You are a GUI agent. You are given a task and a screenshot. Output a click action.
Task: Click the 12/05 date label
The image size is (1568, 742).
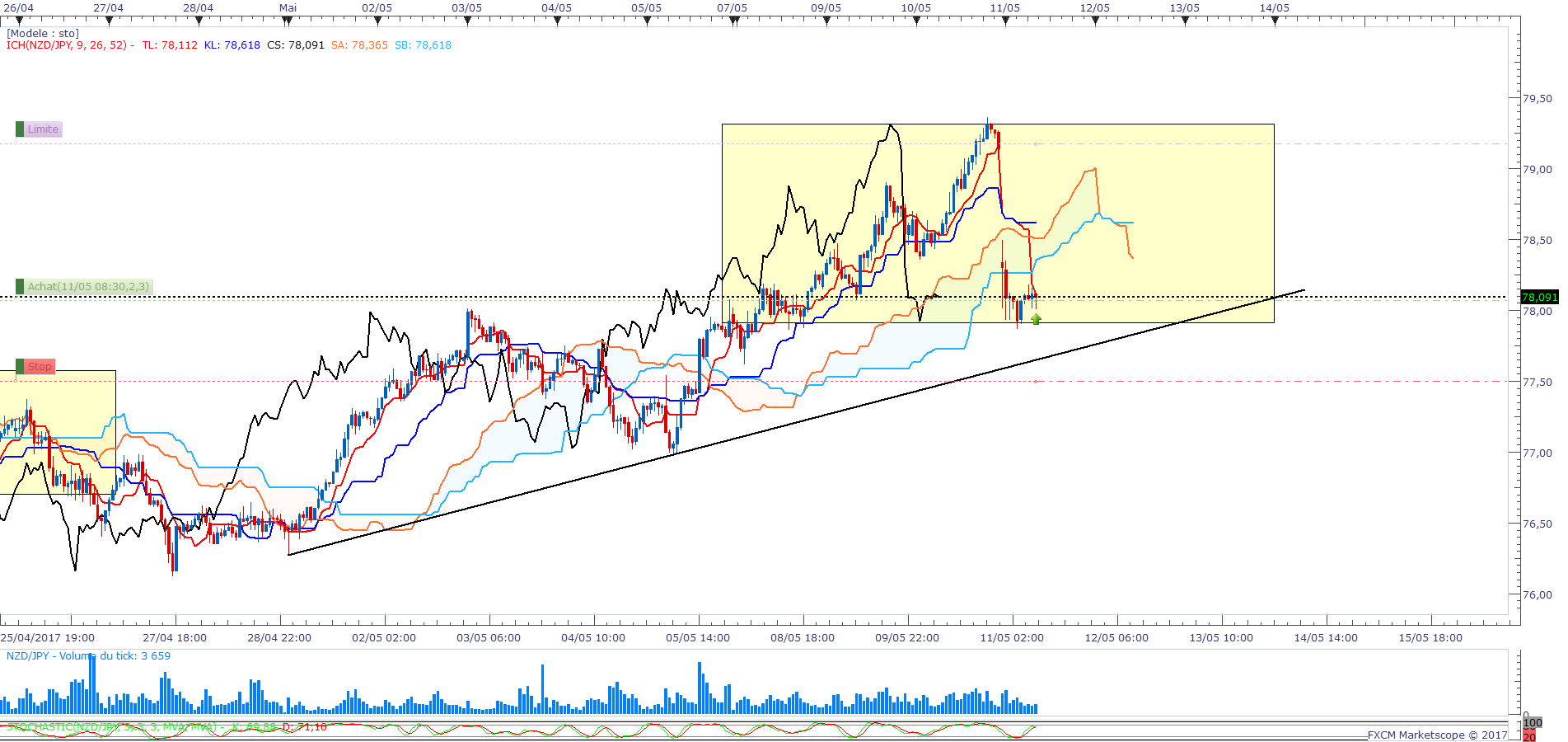[x=1095, y=8]
